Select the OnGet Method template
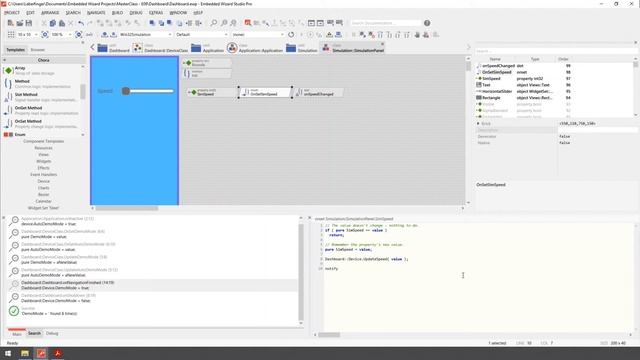Screen dimensions: 640x360 42,111
